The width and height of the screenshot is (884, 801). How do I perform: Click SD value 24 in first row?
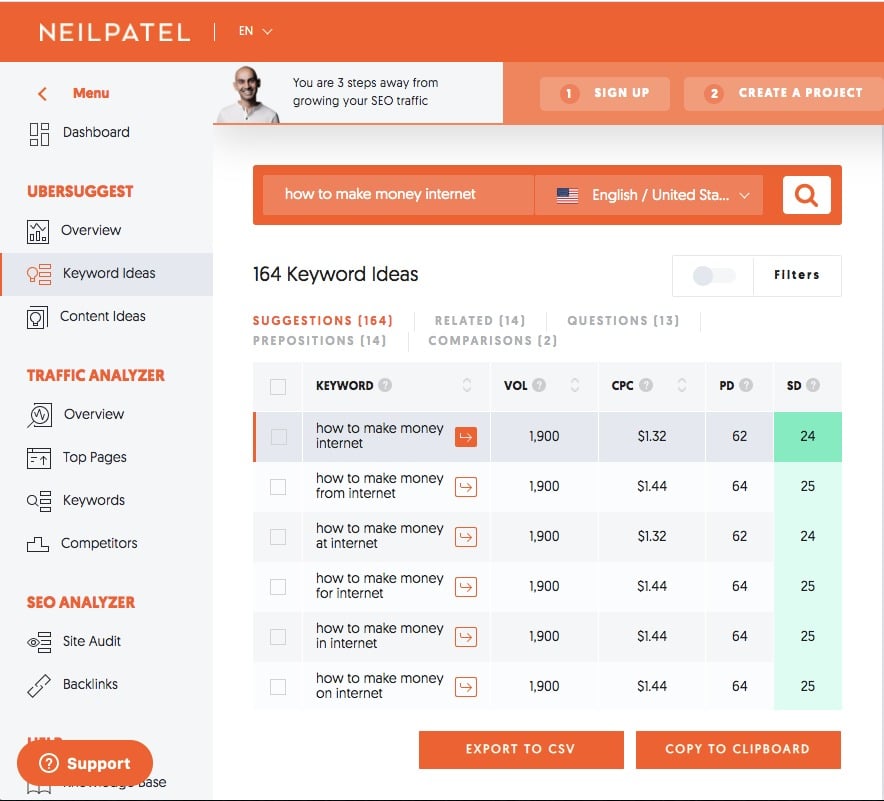tap(807, 437)
